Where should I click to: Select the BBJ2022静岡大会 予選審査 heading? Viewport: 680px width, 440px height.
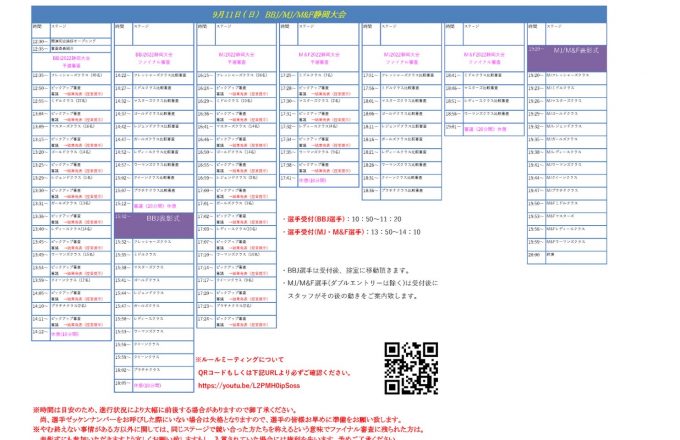click(x=69, y=61)
